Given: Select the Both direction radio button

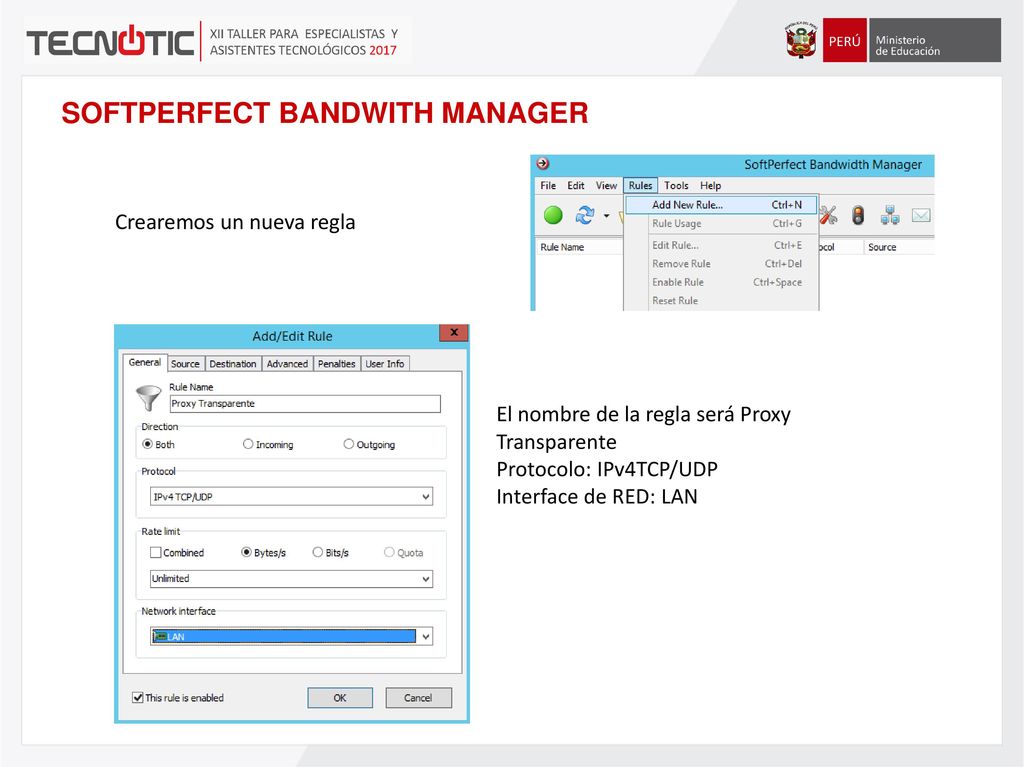Looking at the screenshot, I should tap(158, 444).
